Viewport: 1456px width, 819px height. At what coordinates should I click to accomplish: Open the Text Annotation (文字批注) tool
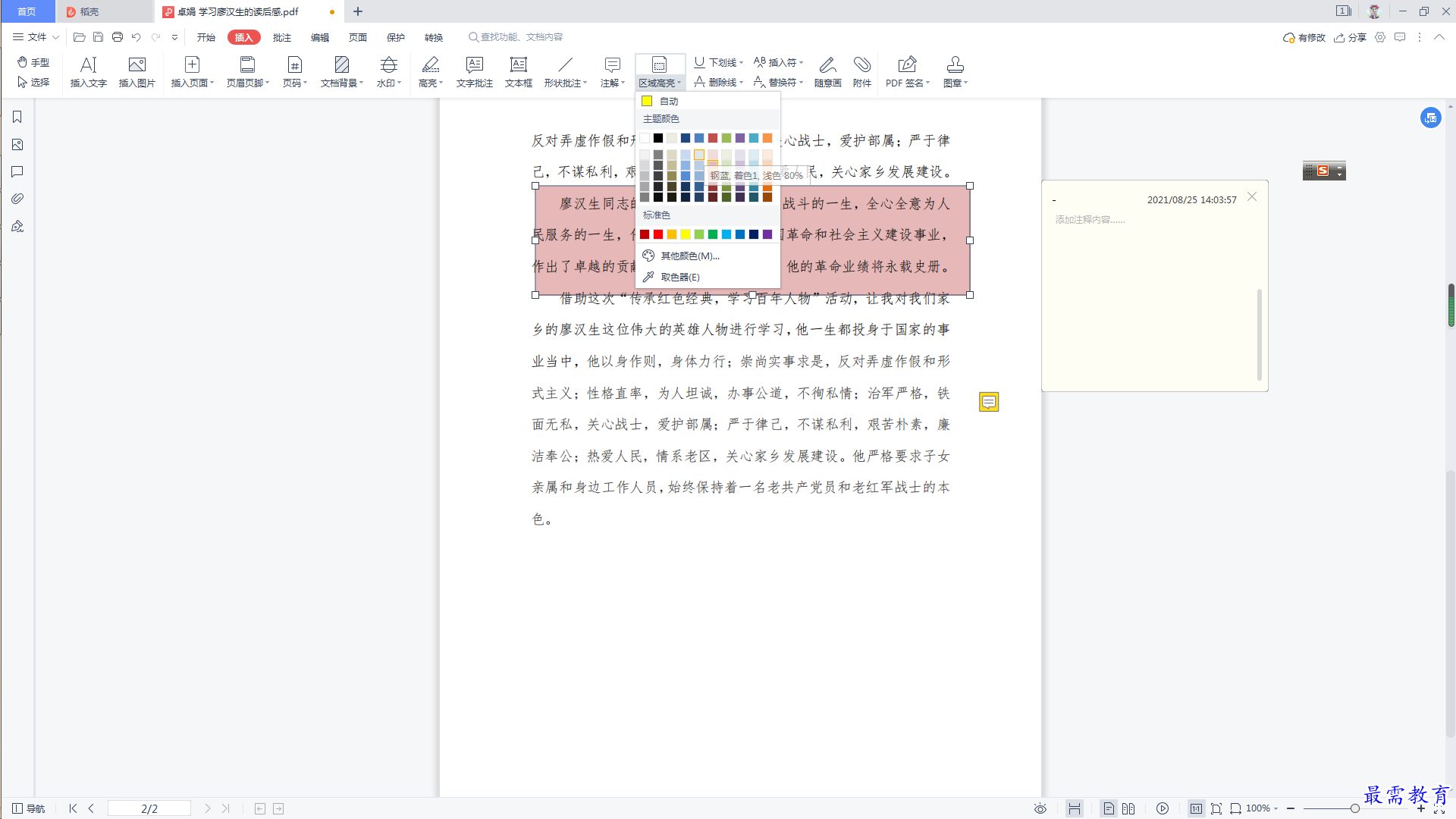[474, 72]
